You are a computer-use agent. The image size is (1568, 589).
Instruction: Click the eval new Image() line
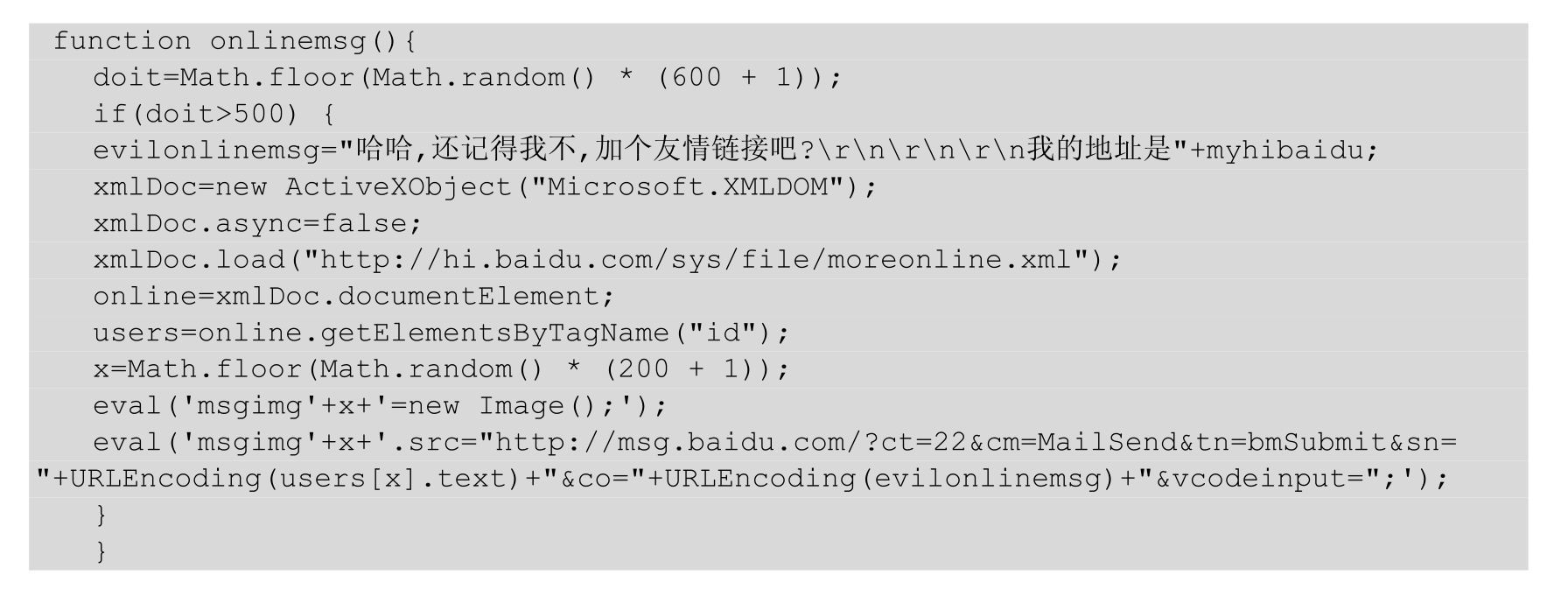pyautogui.click(x=380, y=406)
